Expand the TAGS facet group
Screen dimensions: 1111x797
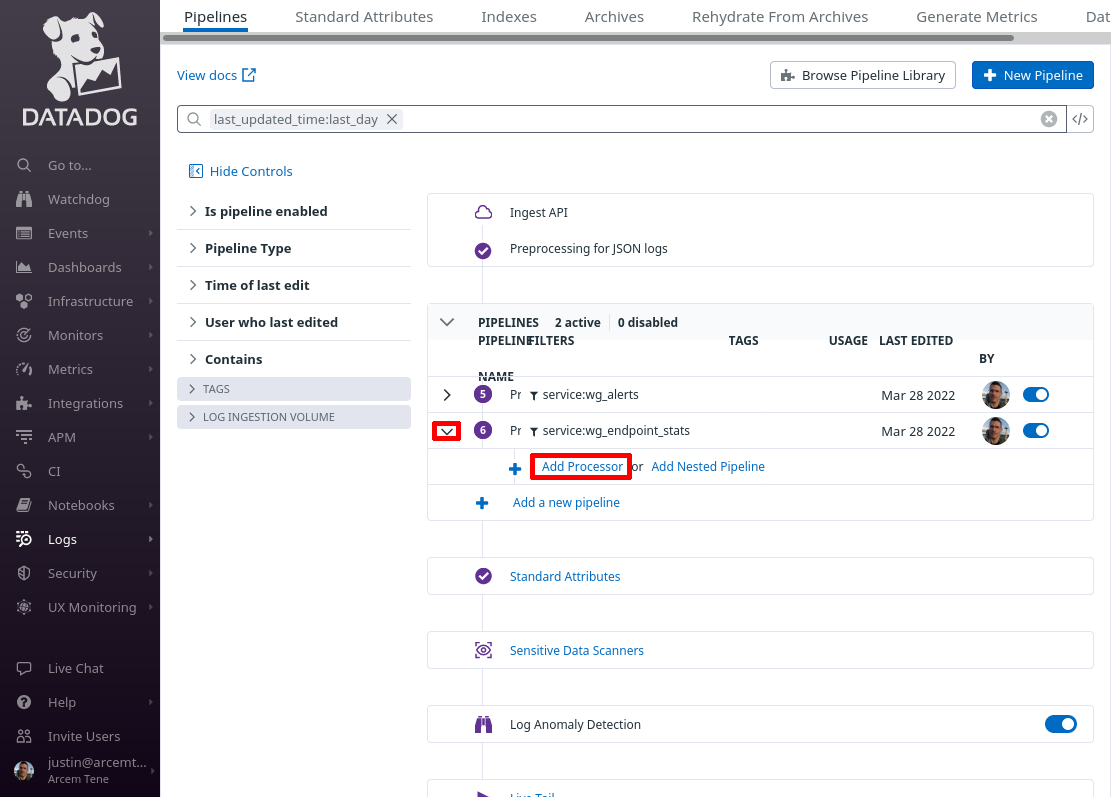coord(293,389)
